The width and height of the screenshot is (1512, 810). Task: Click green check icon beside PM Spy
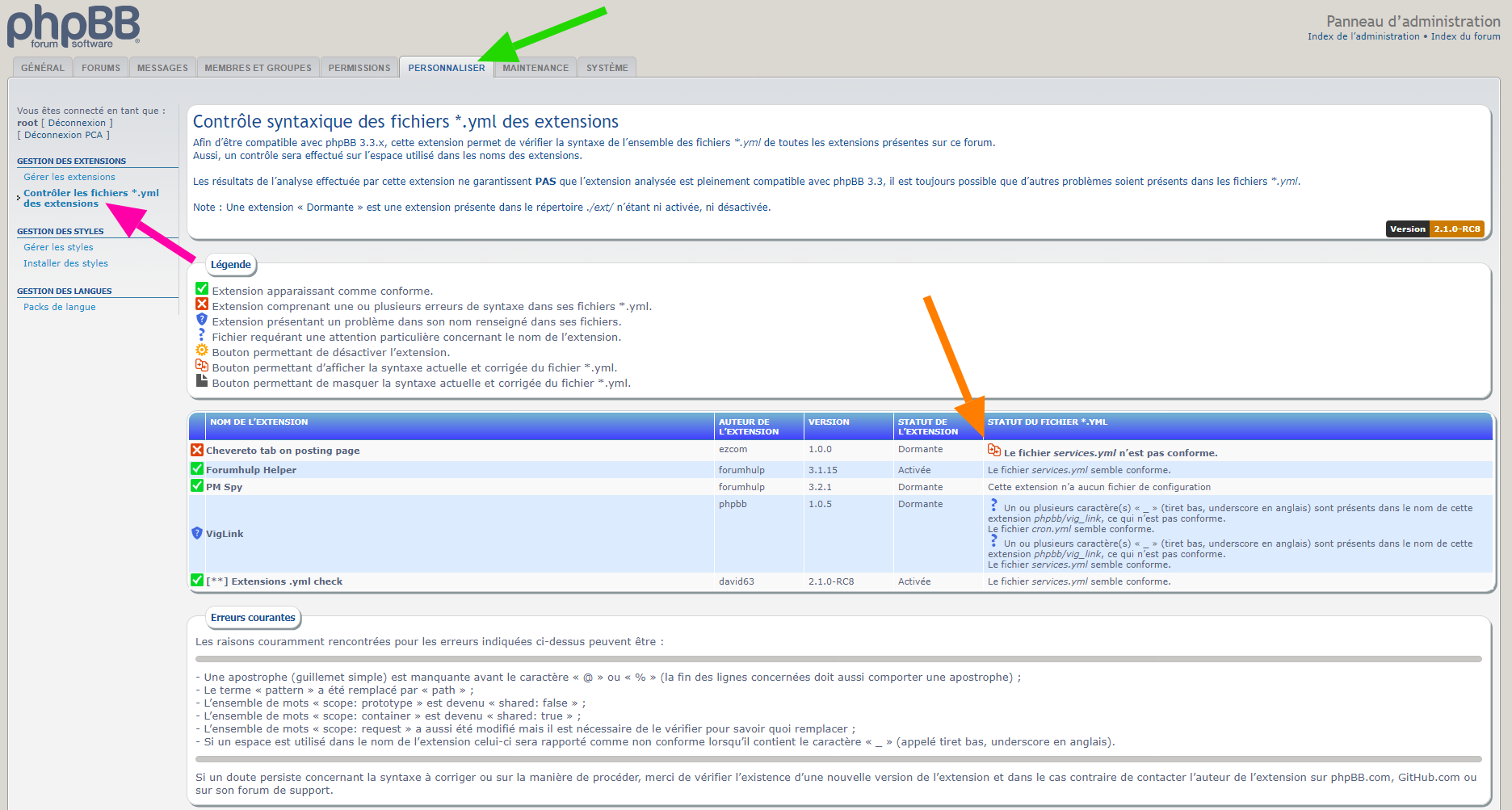click(197, 485)
